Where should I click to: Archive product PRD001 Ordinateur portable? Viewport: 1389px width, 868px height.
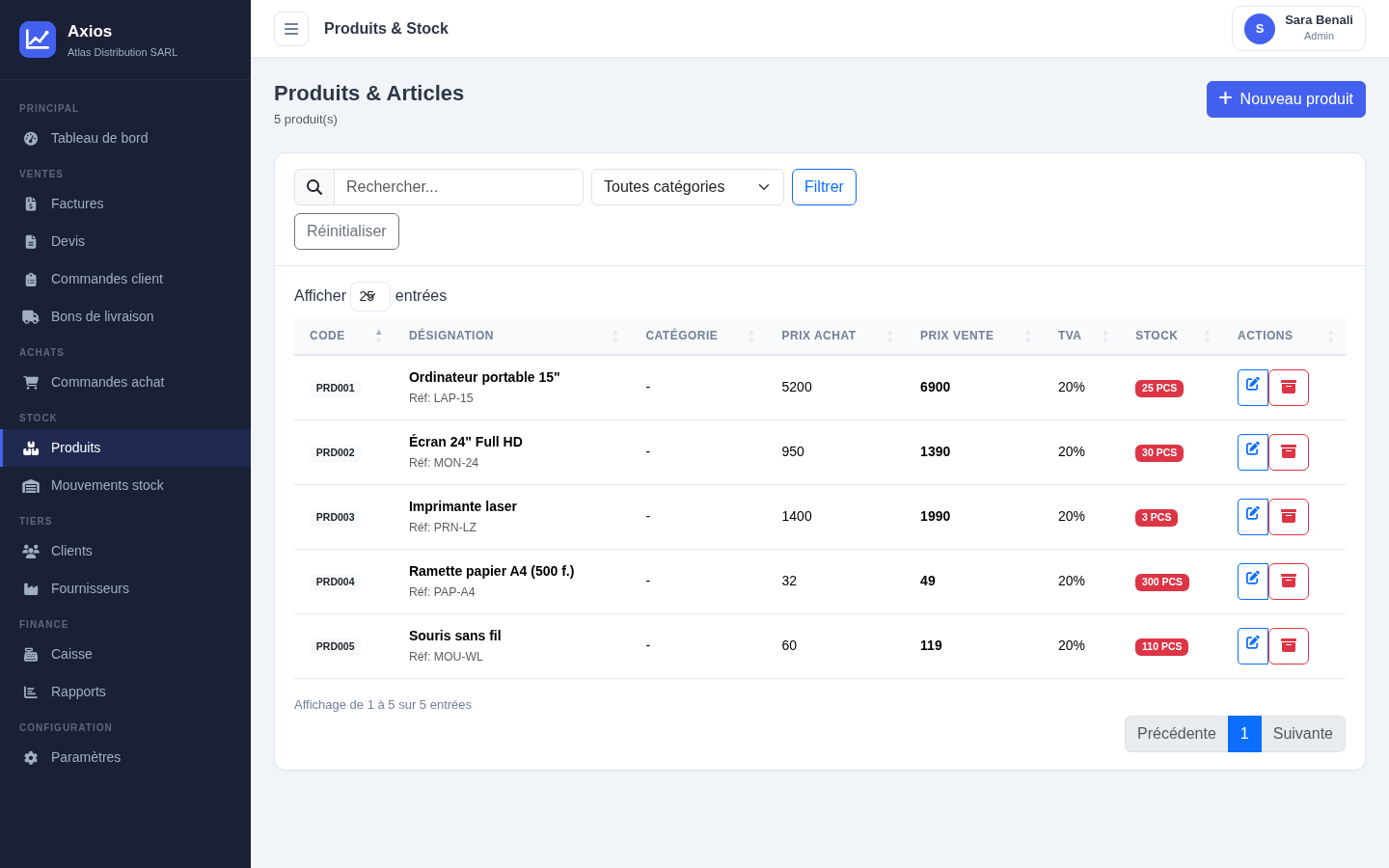pyautogui.click(x=1289, y=388)
